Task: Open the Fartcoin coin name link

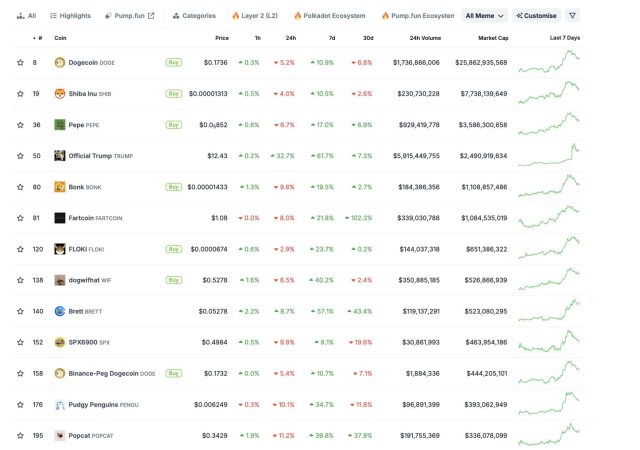Action: (95, 218)
